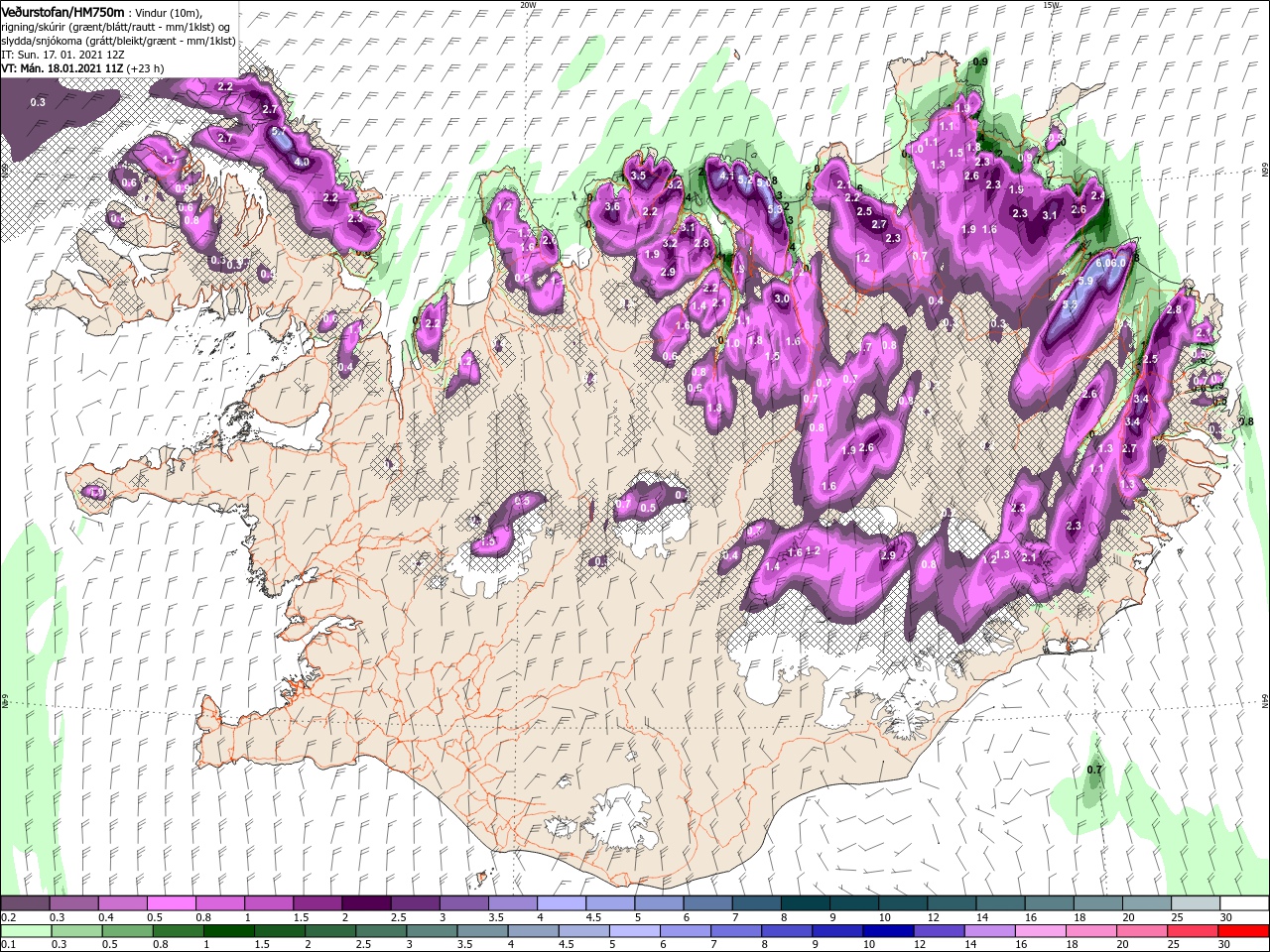Pick the light grey swatch labeled 25
This screenshot has height=952, width=1270.
coord(1196,903)
